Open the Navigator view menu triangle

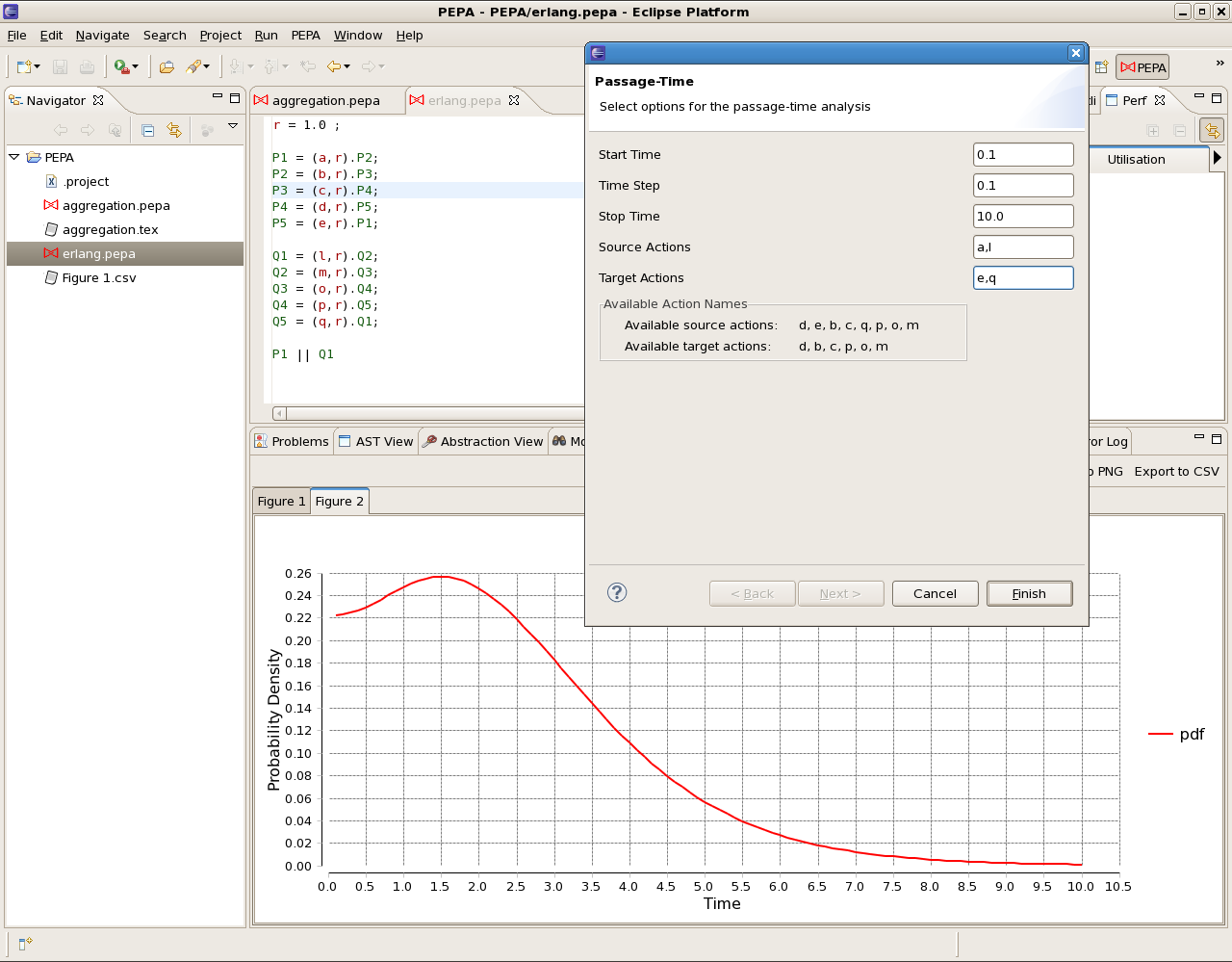click(233, 126)
